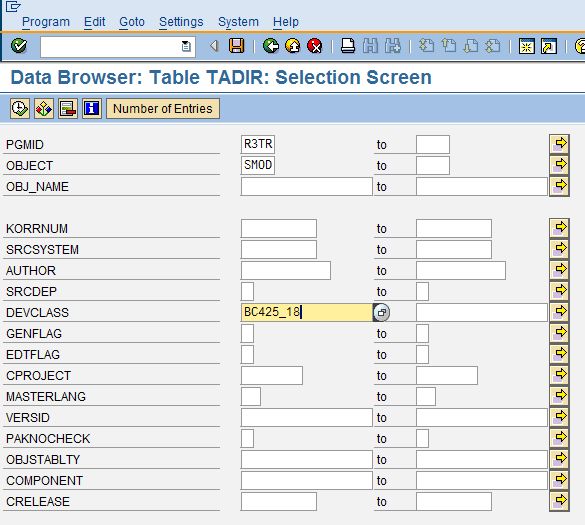Click the Number of Entries button
The height and width of the screenshot is (525, 585).
click(x=163, y=109)
